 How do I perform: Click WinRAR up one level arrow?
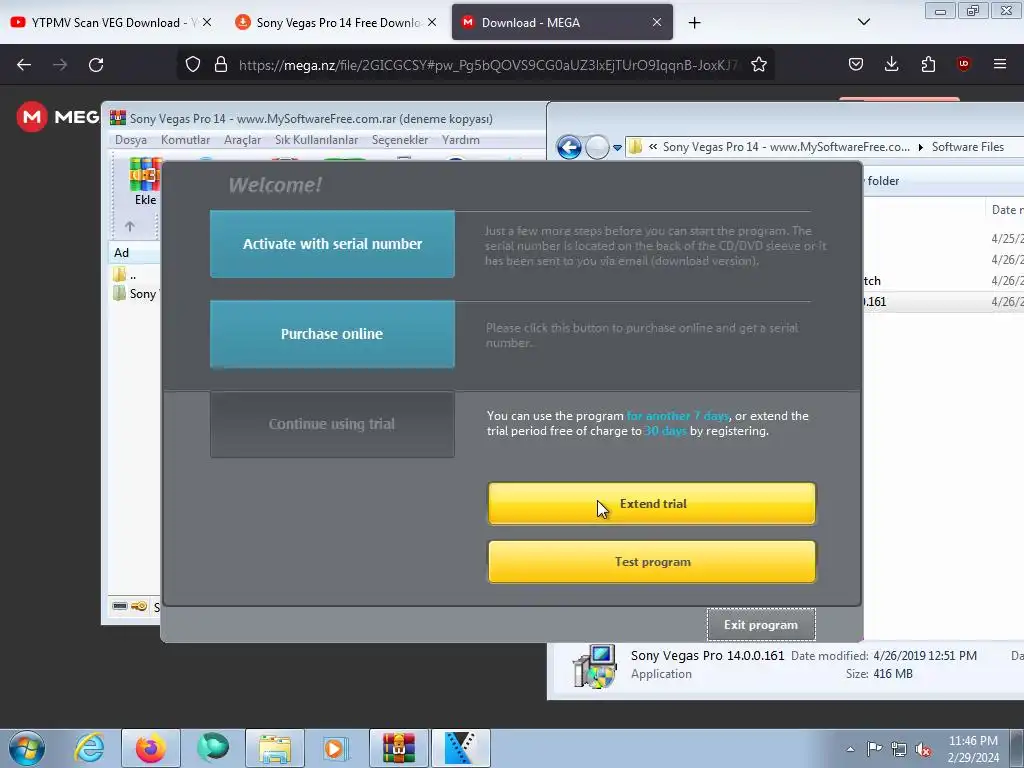click(x=129, y=226)
